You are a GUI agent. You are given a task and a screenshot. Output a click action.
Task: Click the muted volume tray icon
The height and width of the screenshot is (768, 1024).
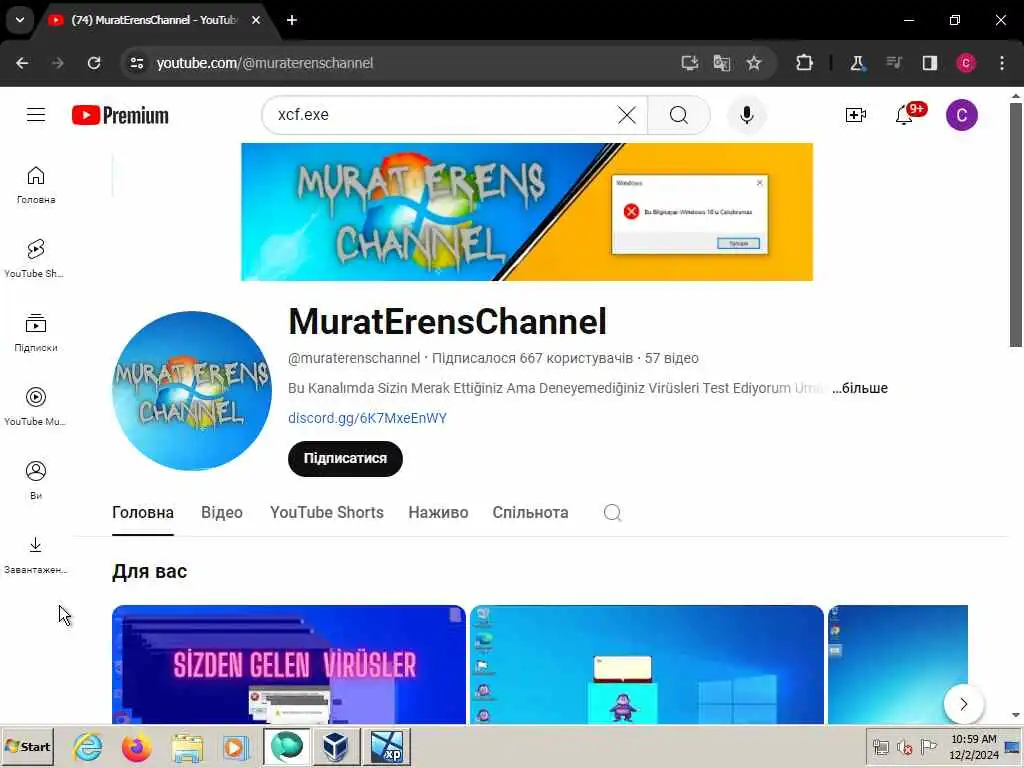tap(904, 747)
